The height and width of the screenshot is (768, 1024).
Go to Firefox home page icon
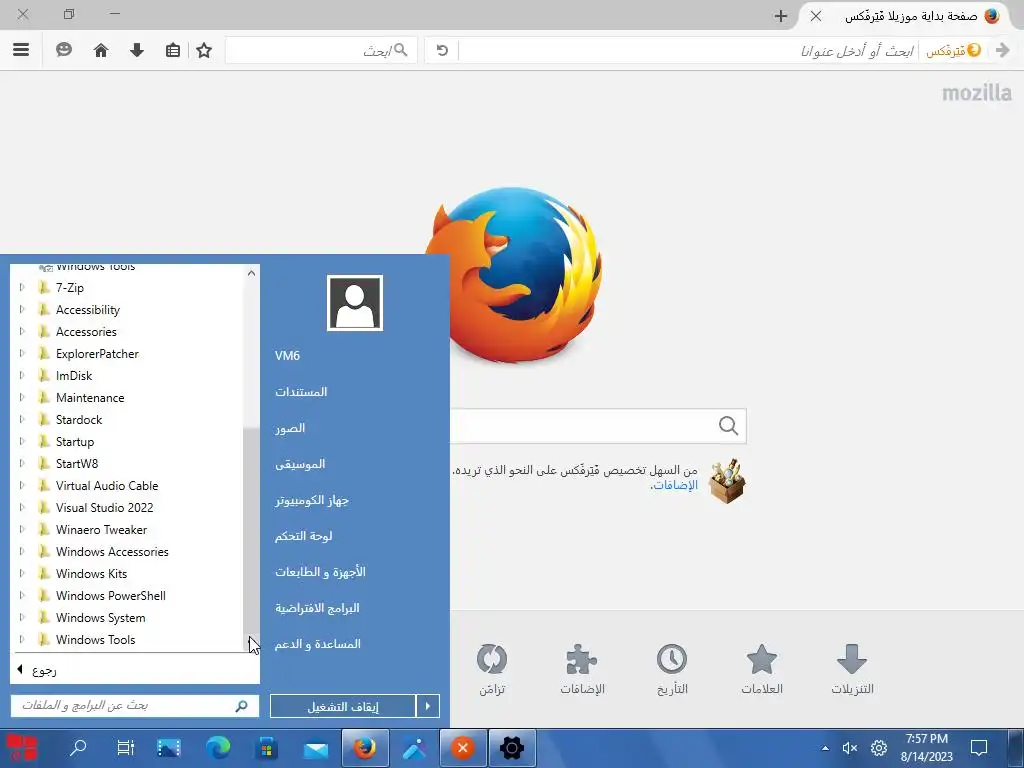point(101,50)
